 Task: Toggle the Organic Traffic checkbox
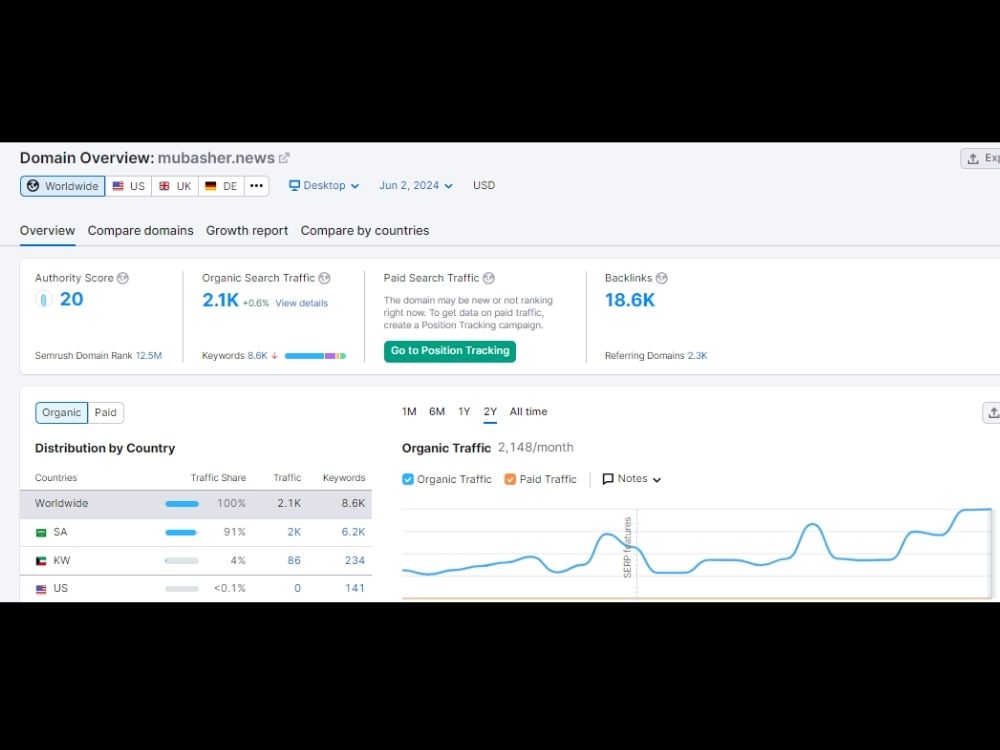[408, 479]
